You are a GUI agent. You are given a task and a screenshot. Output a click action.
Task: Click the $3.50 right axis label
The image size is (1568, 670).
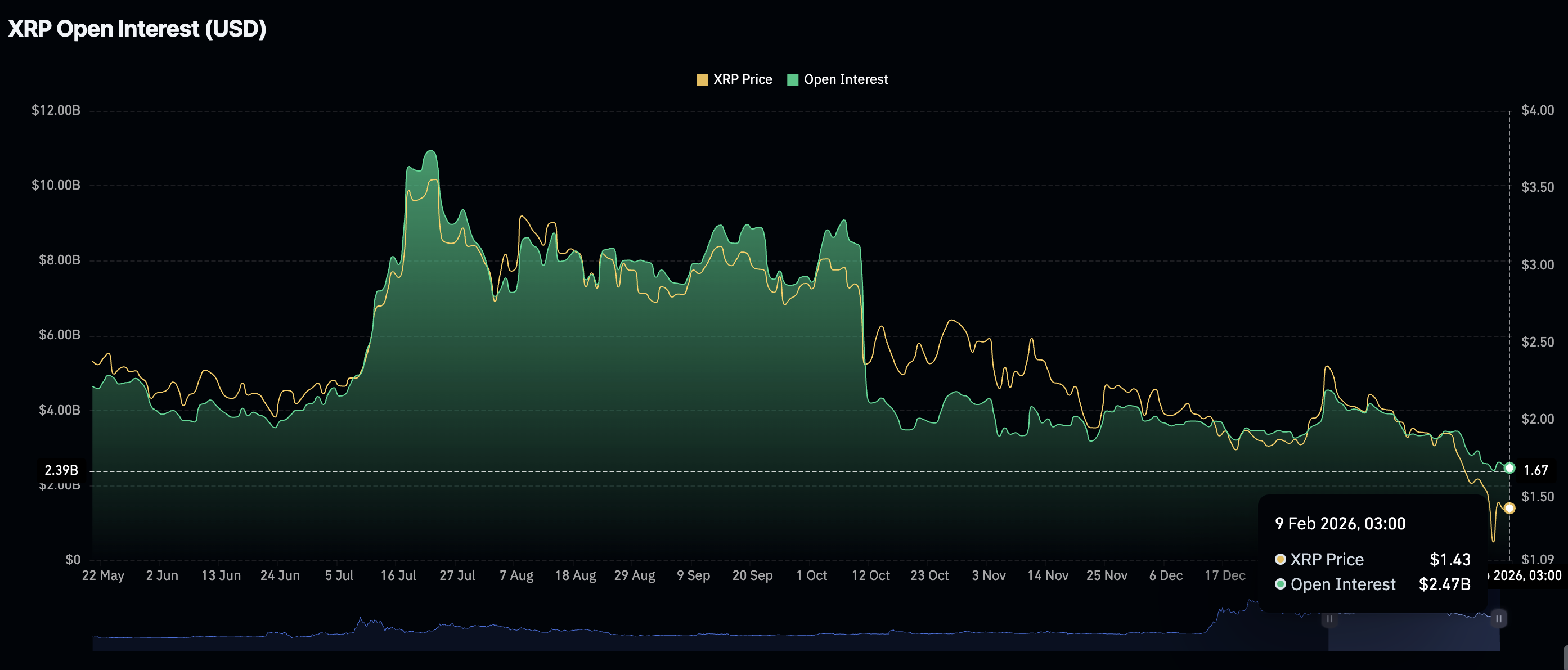[1537, 187]
